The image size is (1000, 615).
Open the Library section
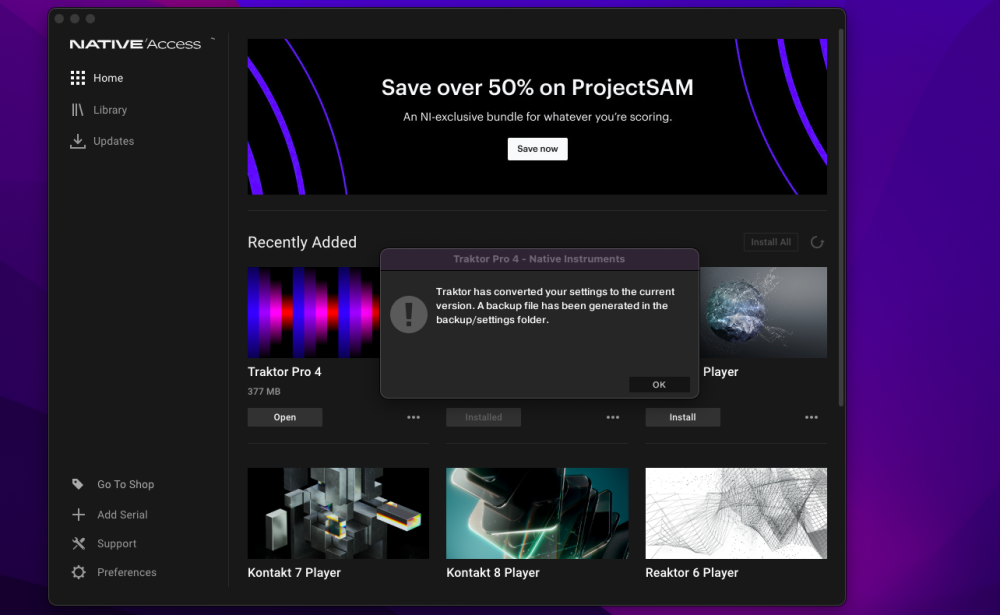click(x=110, y=110)
